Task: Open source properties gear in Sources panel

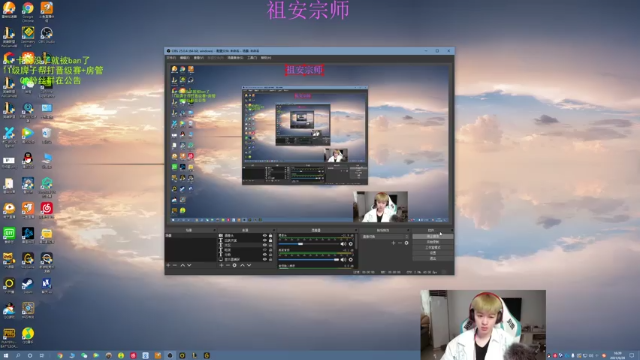Action: click(x=235, y=265)
